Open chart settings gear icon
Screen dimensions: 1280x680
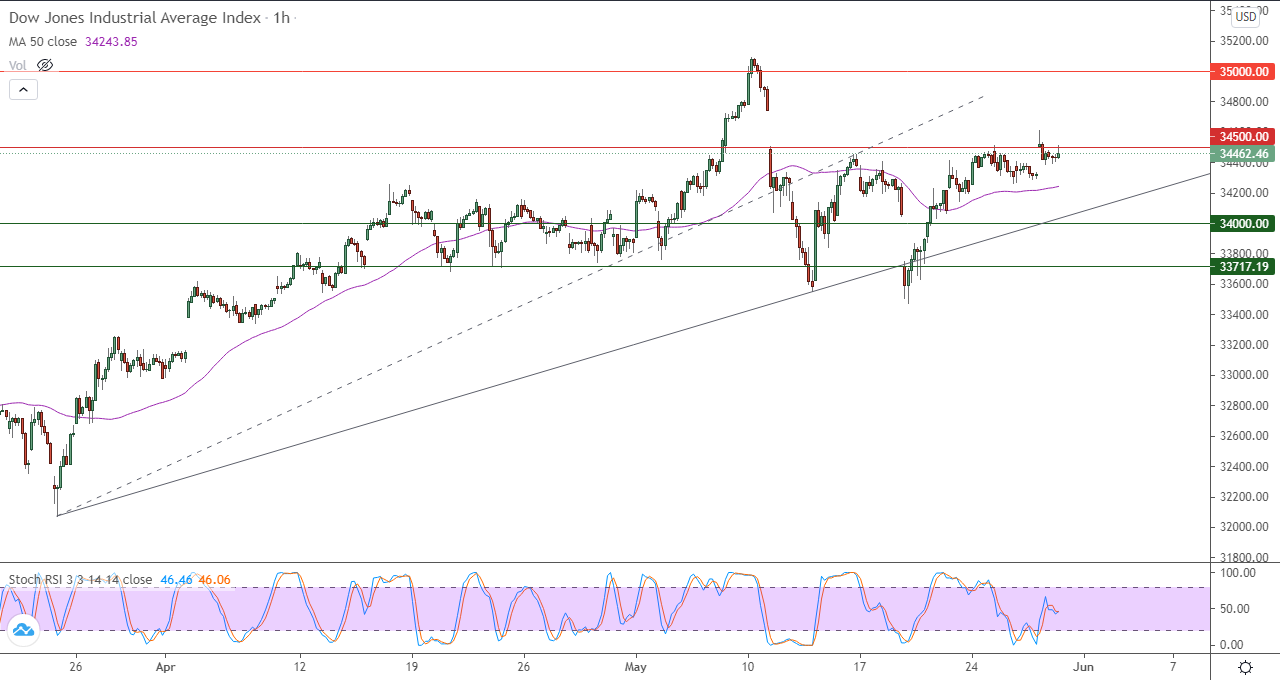[1246, 667]
